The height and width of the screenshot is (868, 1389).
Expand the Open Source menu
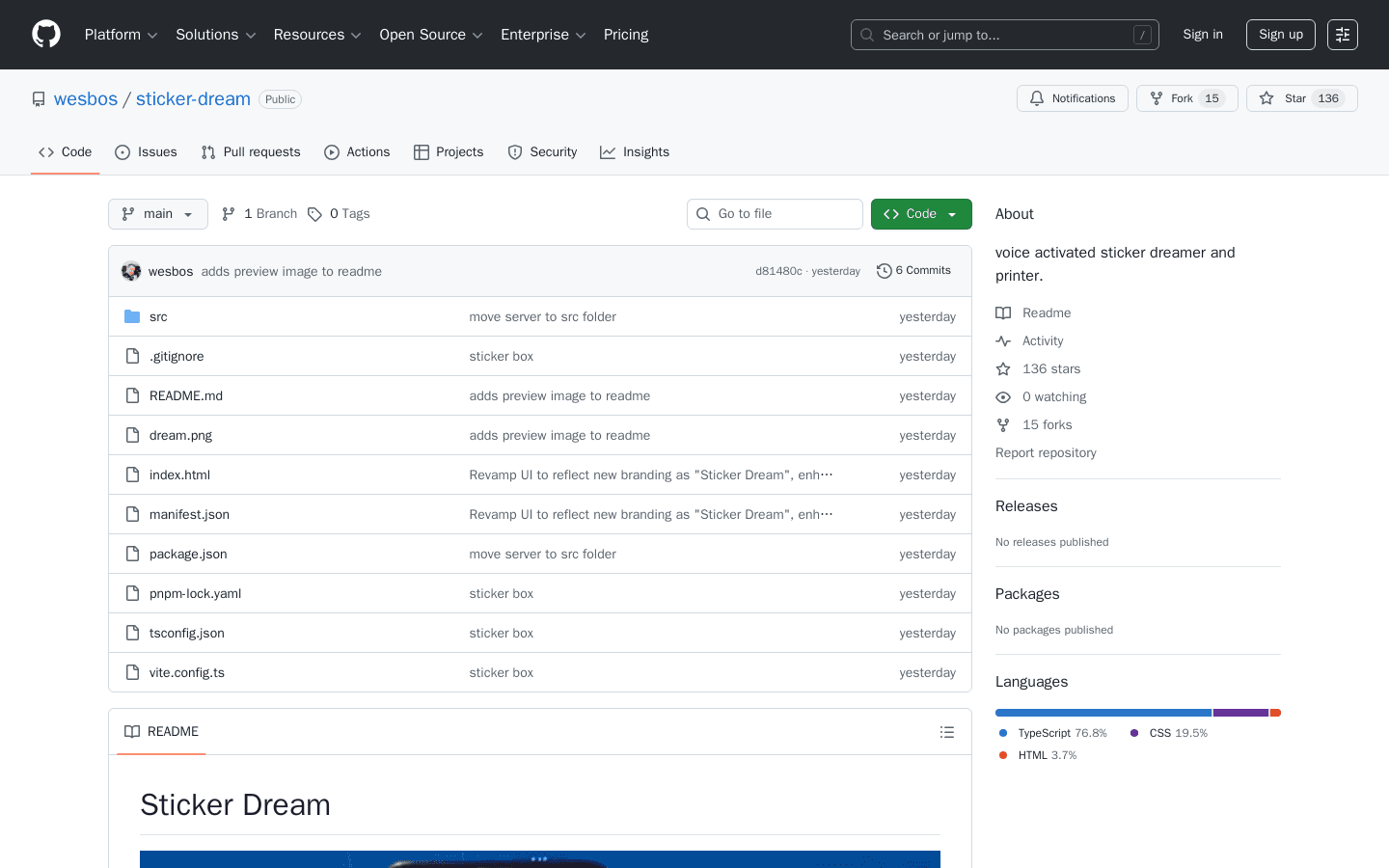(x=431, y=35)
